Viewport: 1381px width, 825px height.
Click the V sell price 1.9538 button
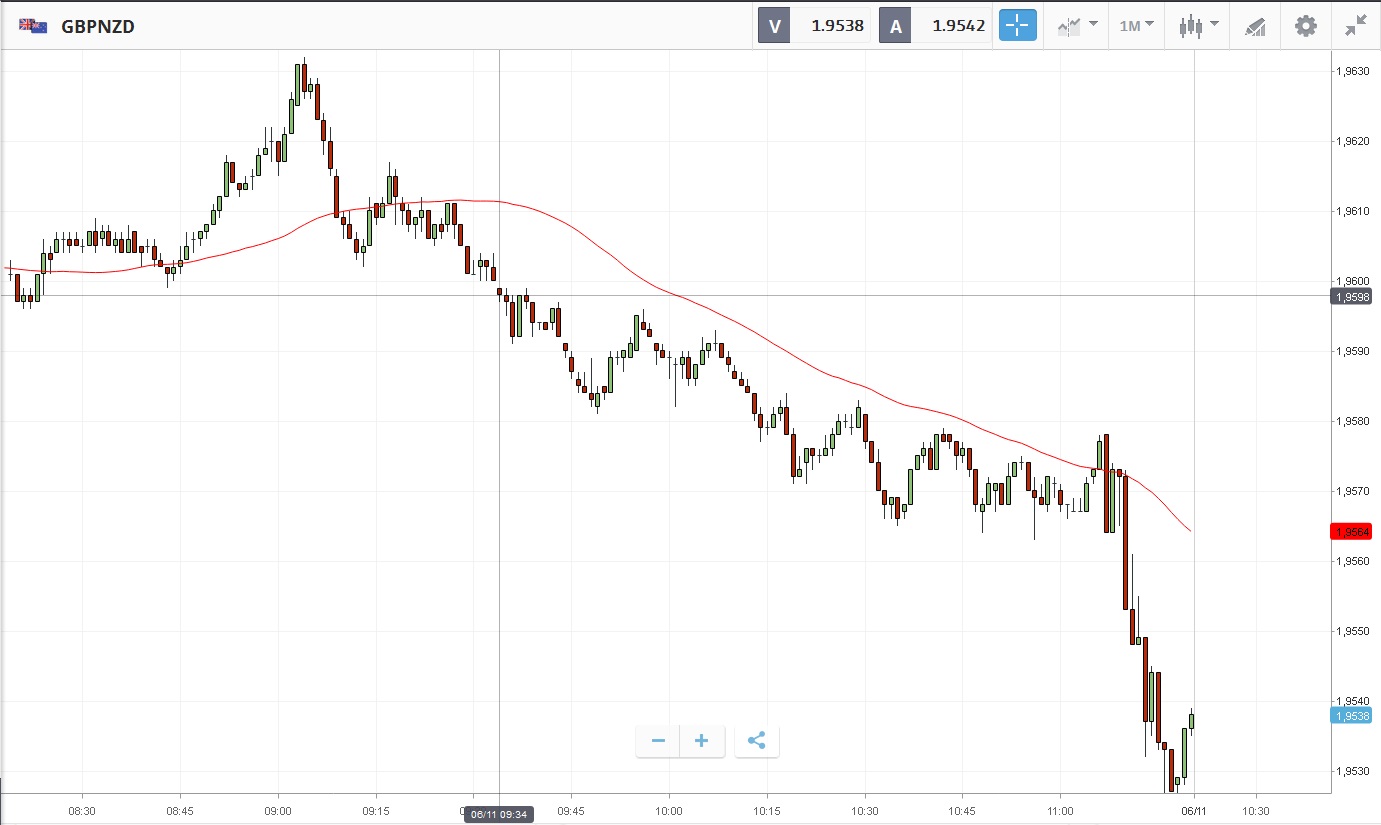814,26
